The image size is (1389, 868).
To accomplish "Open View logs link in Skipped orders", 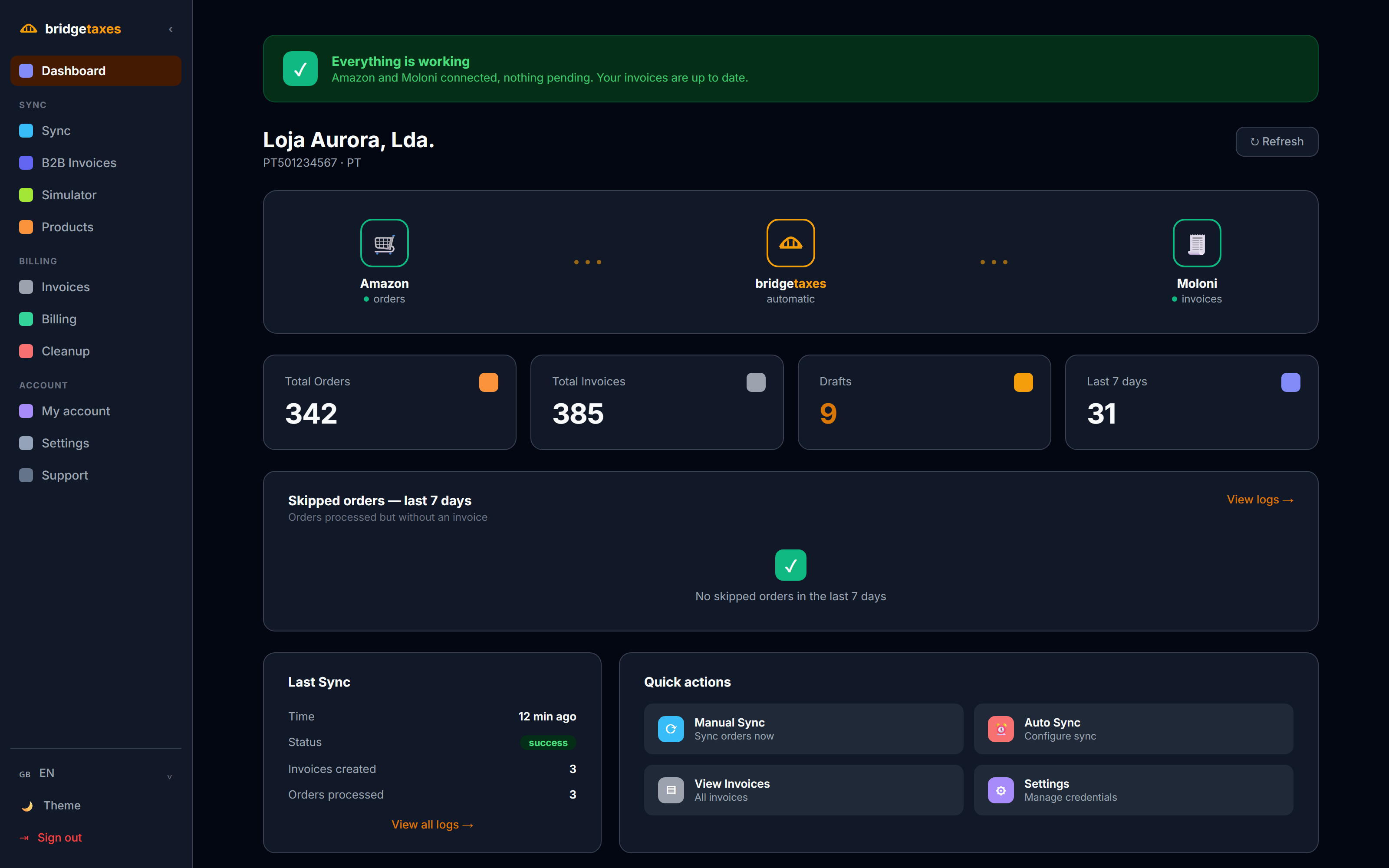I will 1260,500.
